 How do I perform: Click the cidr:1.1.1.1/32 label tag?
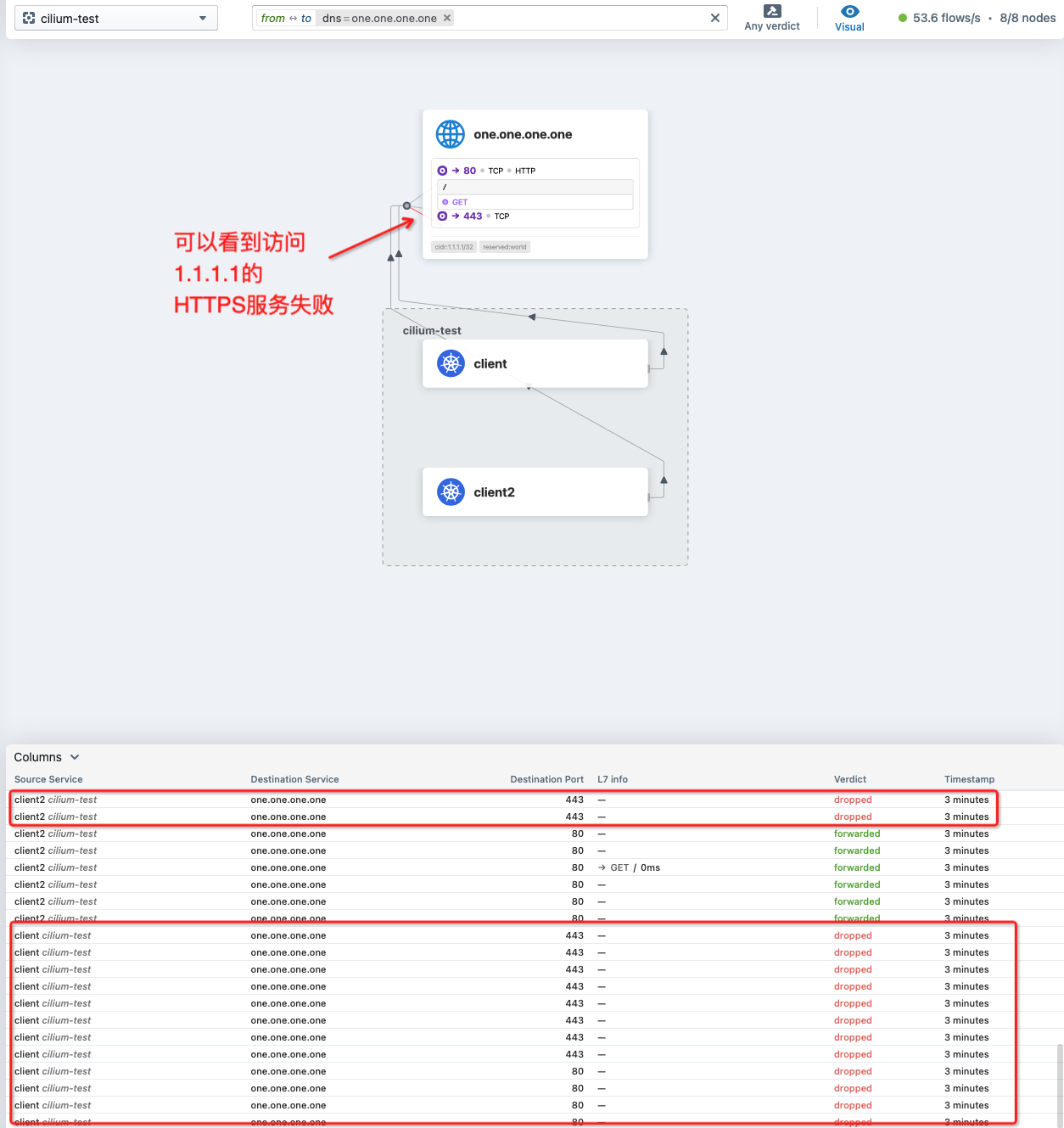[x=454, y=247]
